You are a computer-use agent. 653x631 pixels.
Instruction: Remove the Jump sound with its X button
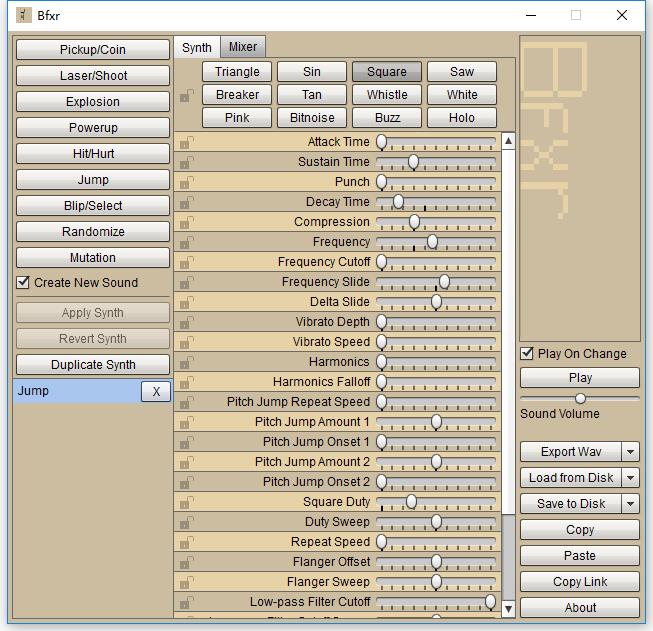pos(156,392)
